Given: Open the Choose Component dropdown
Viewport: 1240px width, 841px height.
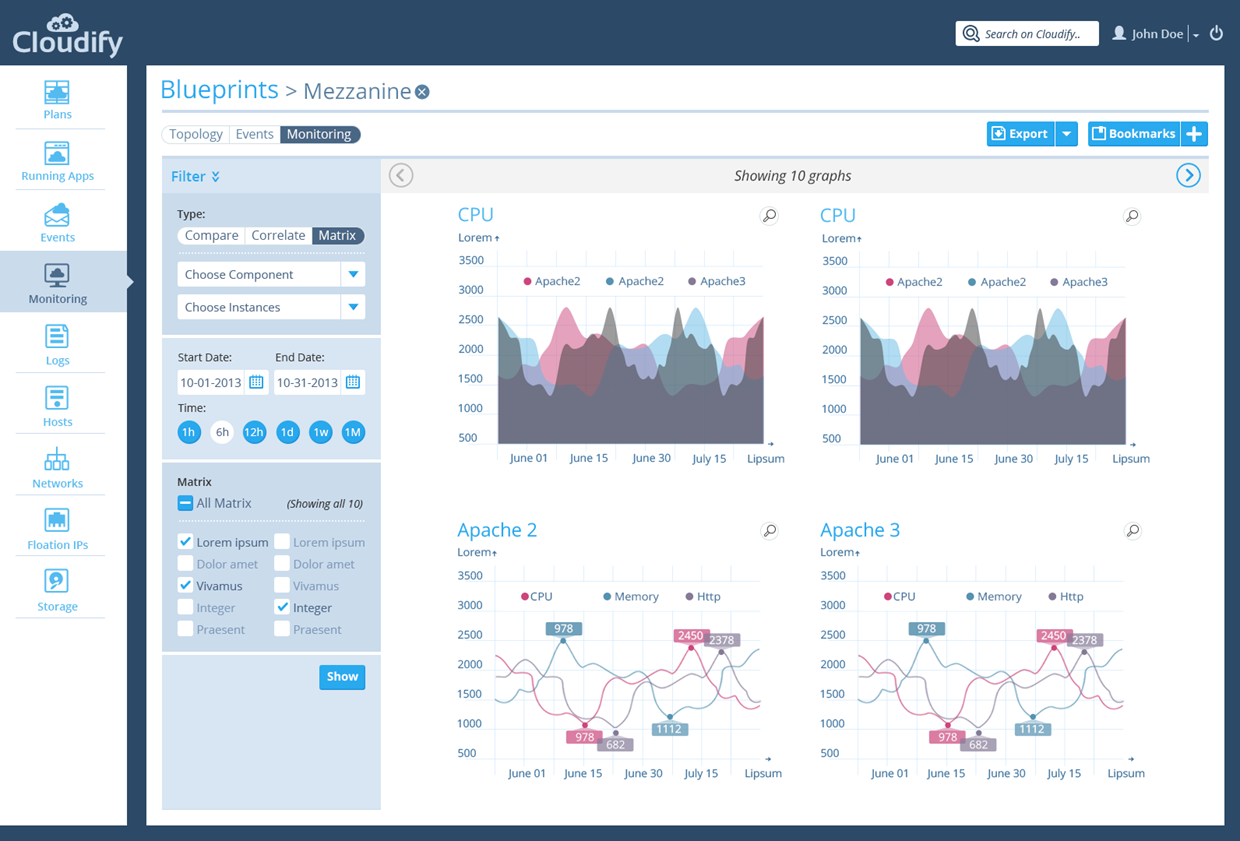Looking at the screenshot, I should (271, 274).
